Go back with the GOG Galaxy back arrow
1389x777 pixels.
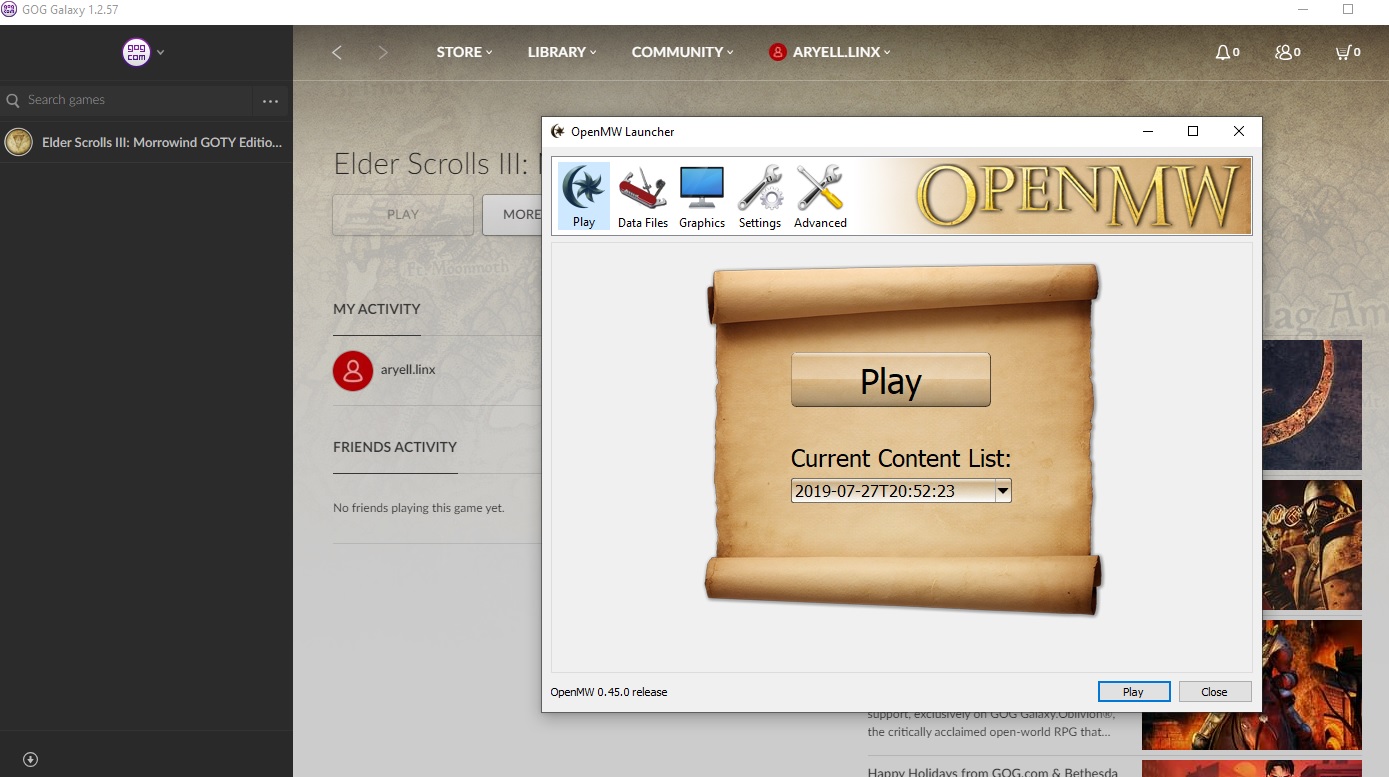coord(337,52)
